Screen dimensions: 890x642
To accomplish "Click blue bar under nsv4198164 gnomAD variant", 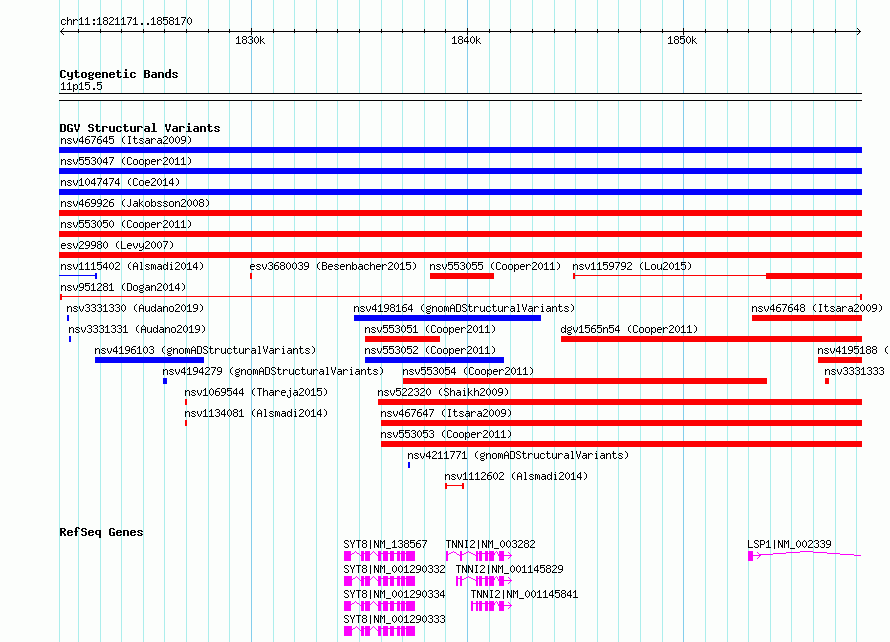I will (447, 318).
